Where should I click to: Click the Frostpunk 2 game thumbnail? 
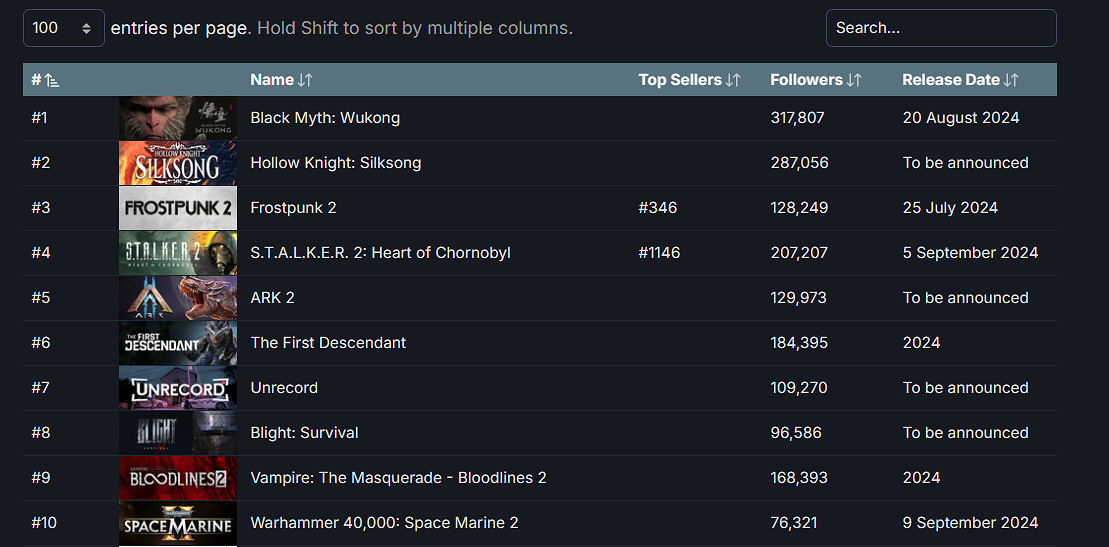coord(178,208)
